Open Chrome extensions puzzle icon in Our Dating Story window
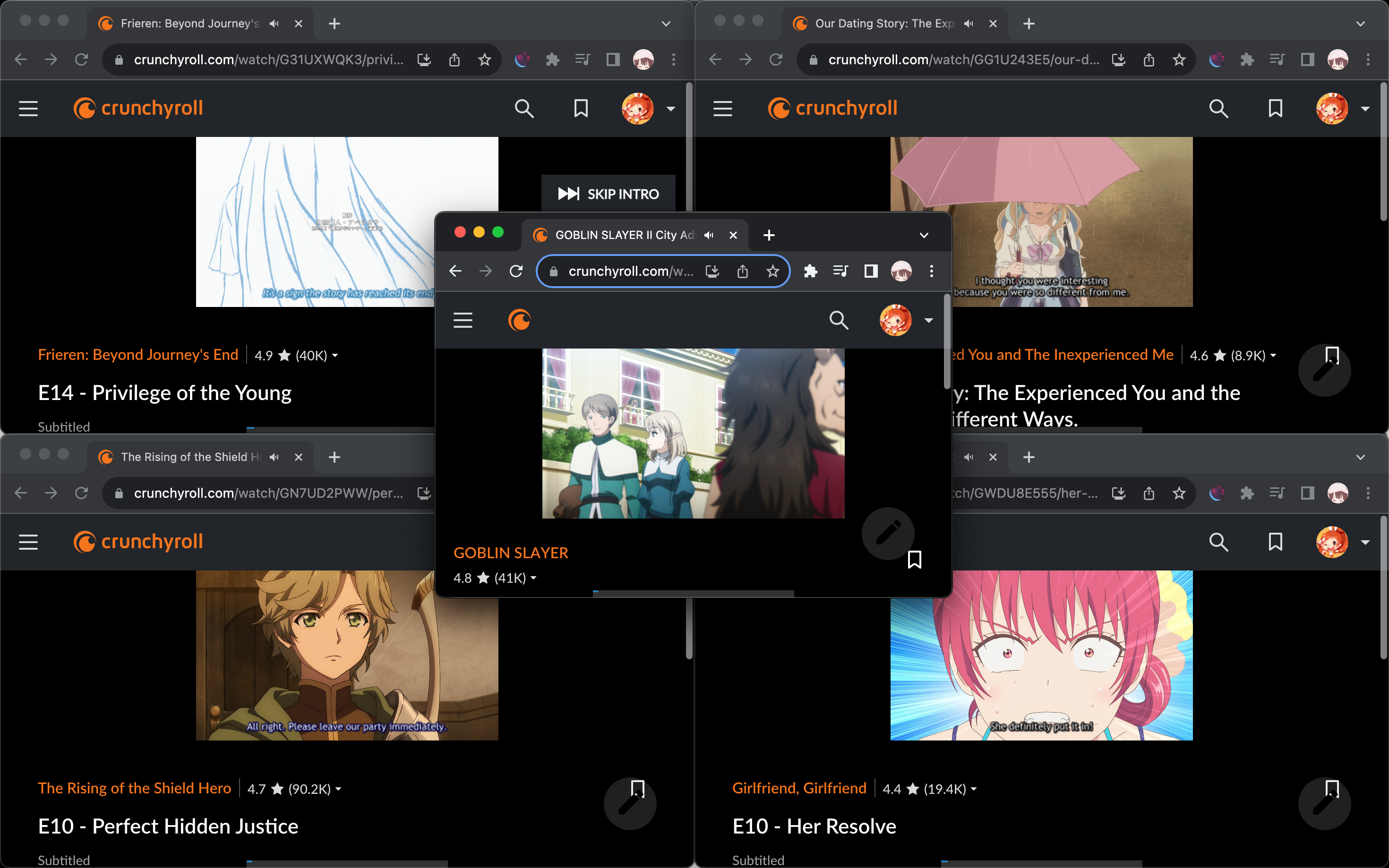This screenshot has height=868, width=1389. click(1247, 59)
